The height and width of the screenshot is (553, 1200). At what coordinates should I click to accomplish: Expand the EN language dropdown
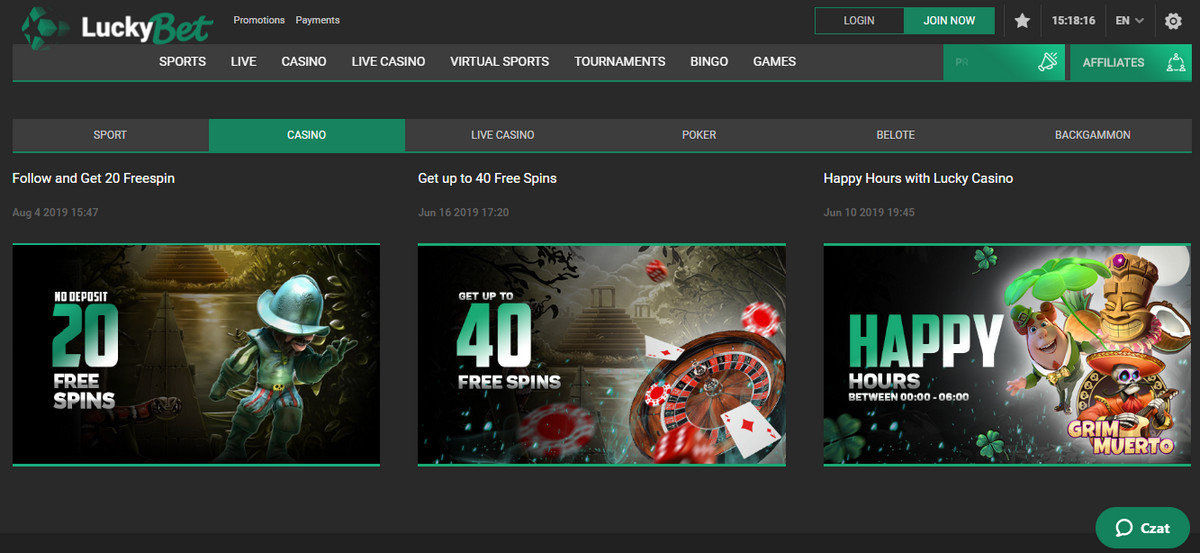pyautogui.click(x=1130, y=20)
